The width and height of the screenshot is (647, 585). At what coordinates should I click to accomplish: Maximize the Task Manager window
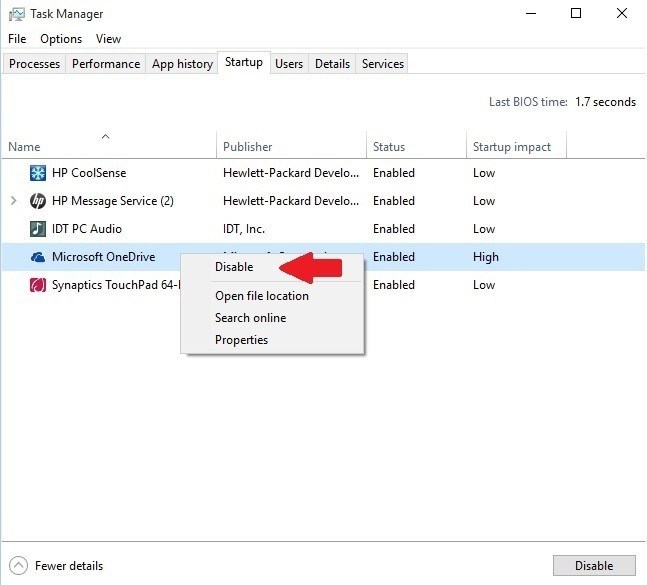coord(576,14)
